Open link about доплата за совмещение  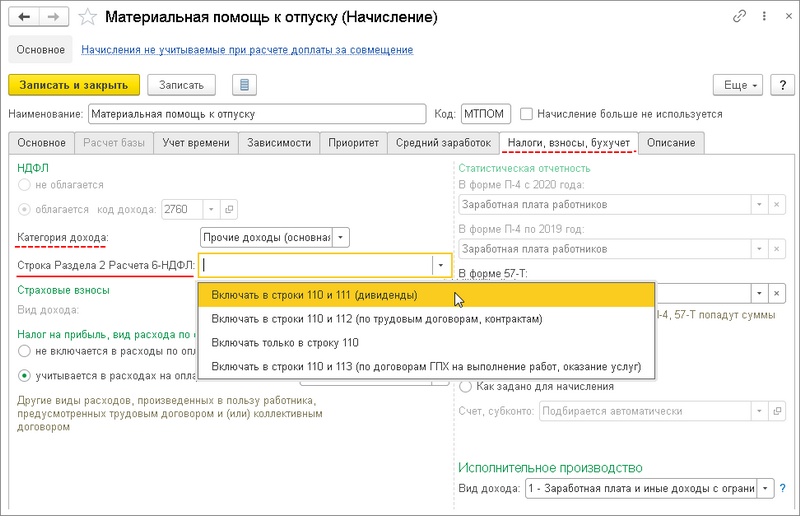247,49
